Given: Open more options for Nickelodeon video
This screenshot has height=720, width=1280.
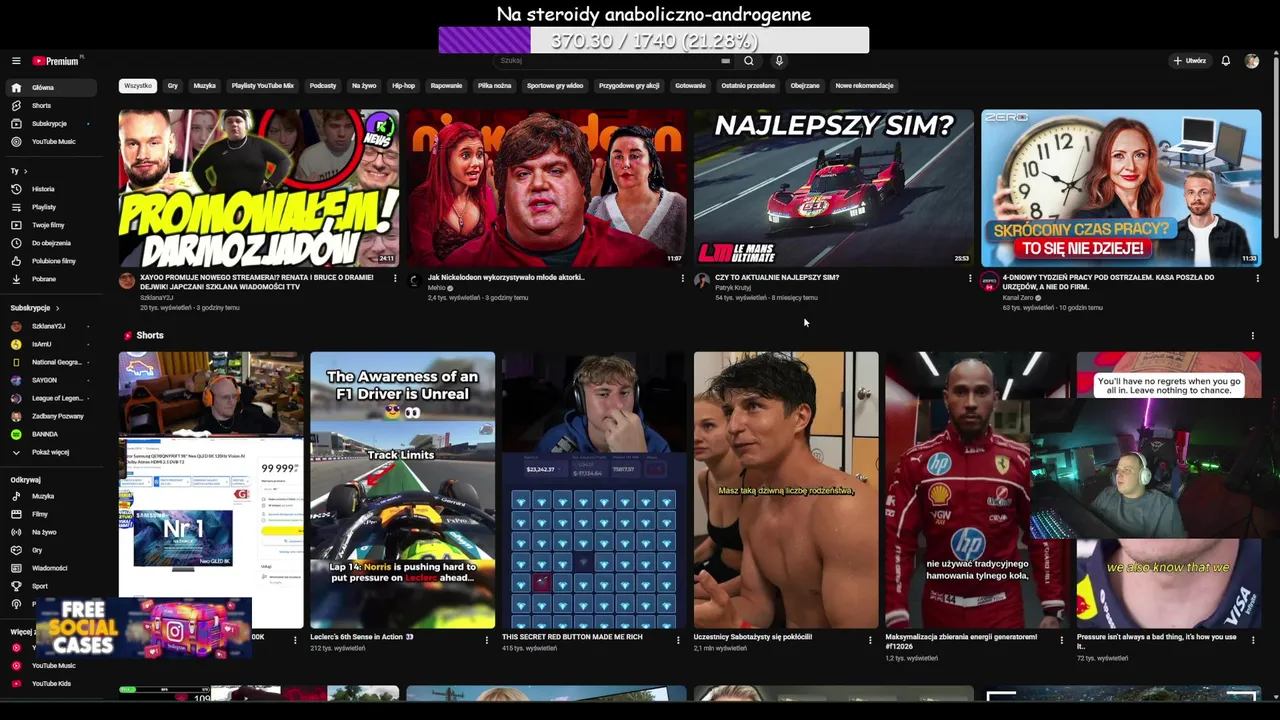Looking at the screenshot, I should [682, 278].
